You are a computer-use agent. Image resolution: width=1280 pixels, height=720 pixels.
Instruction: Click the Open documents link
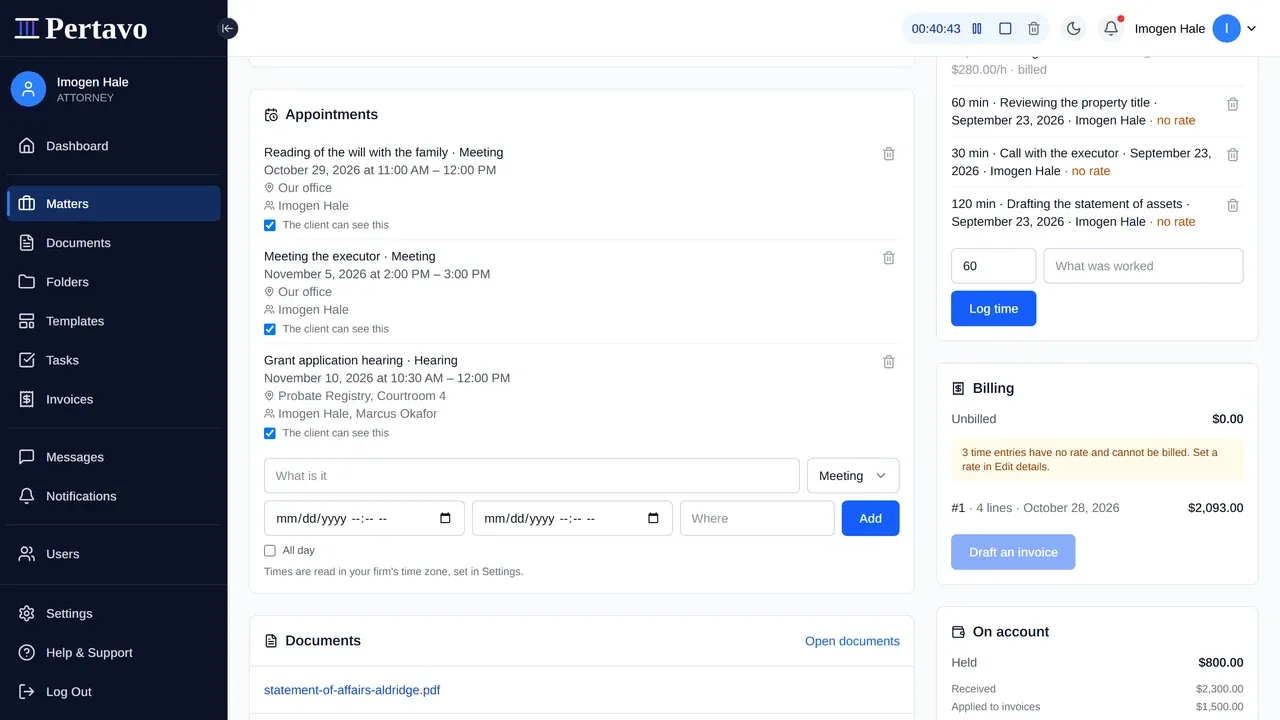coord(852,641)
